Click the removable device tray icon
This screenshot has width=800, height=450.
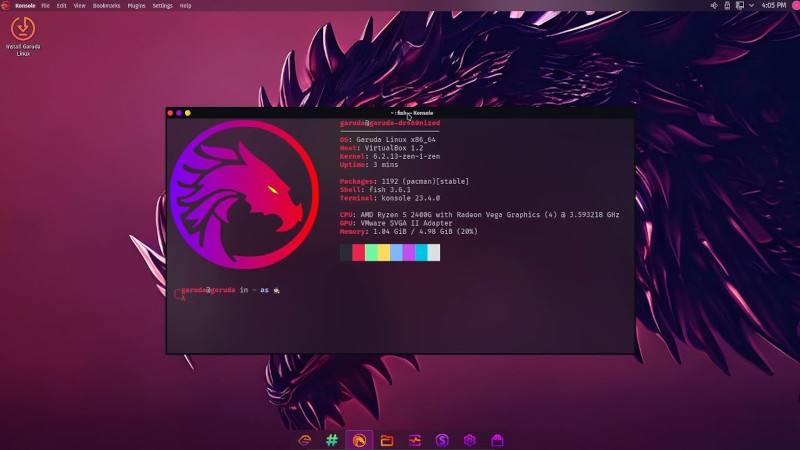[727, 6]
